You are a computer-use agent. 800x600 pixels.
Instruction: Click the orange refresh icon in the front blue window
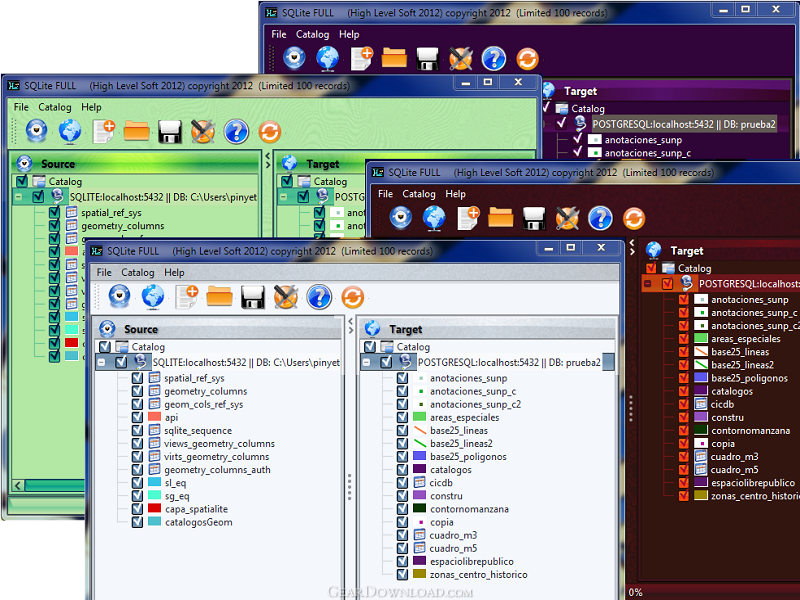(352, 296)
